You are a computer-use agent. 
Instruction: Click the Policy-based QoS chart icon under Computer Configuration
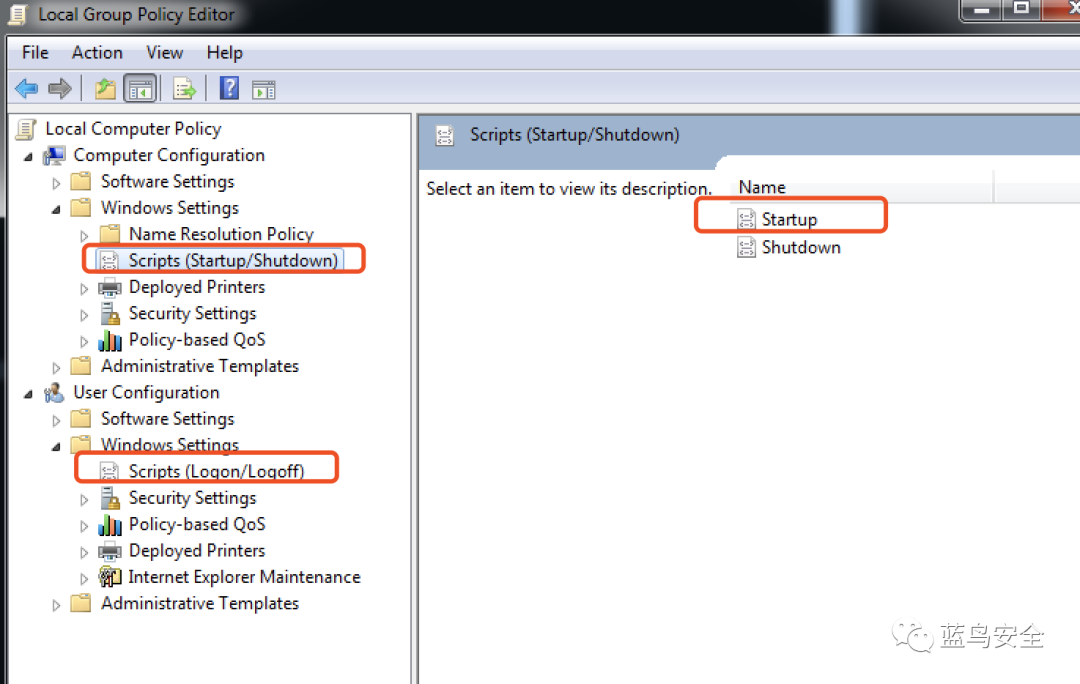coord(110,340)
